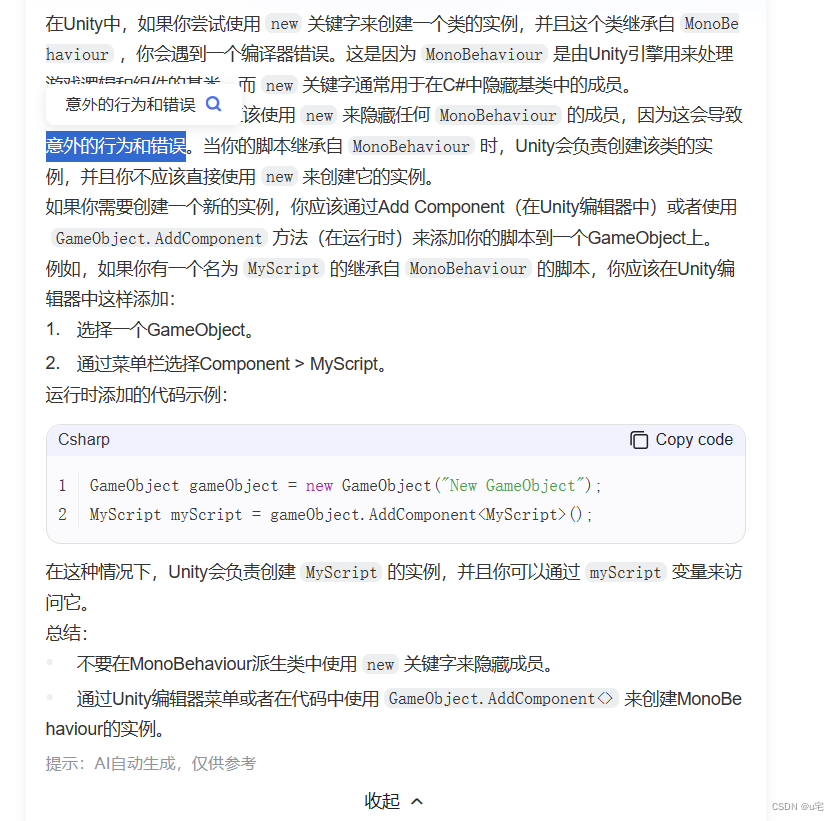The image size is (839, 821).
Task: Click line number 2 in code block
Action: 62,514
